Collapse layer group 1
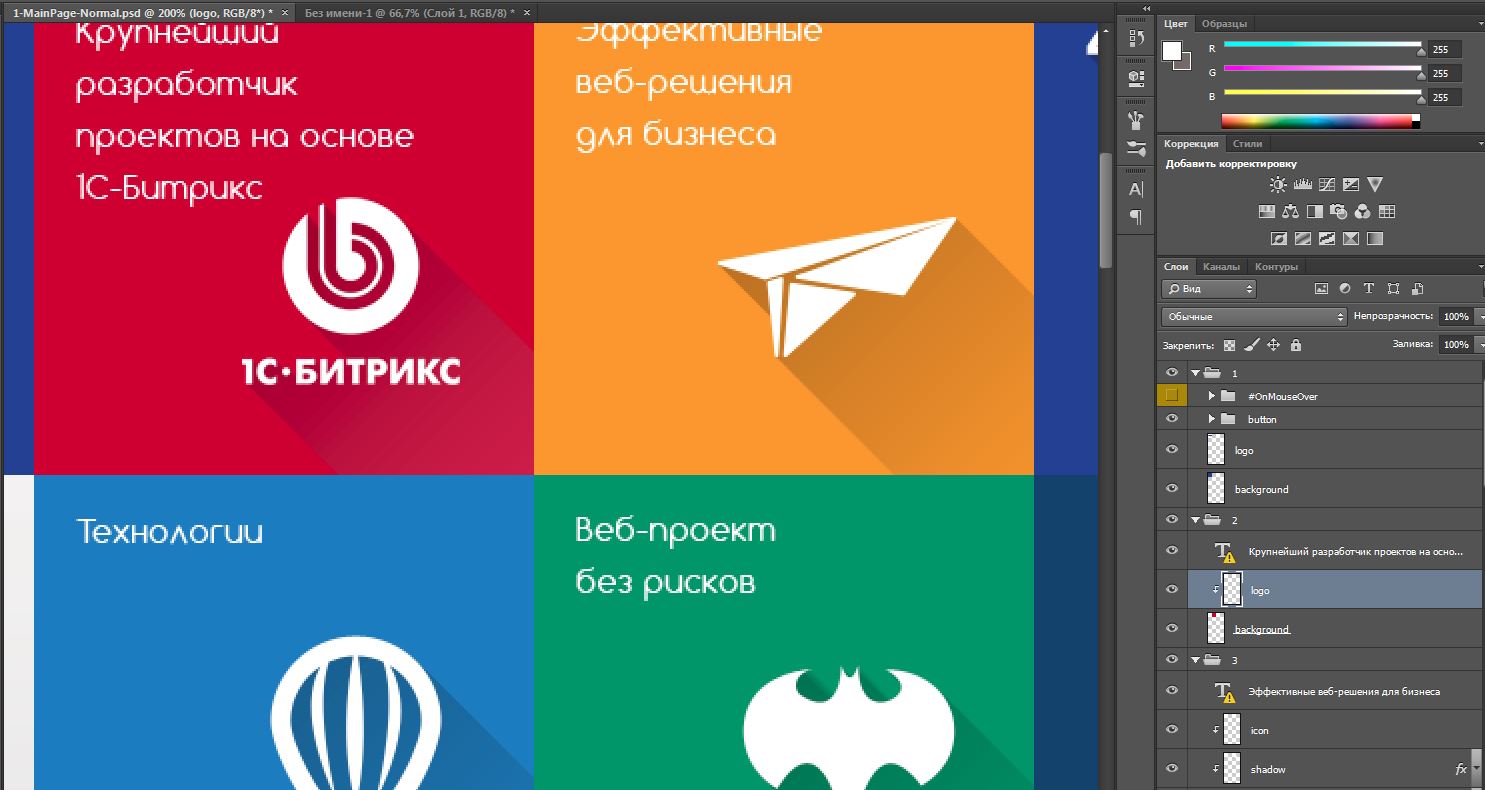The height and width of the screenshot is (790, 1485). [x=1195, y=372]
